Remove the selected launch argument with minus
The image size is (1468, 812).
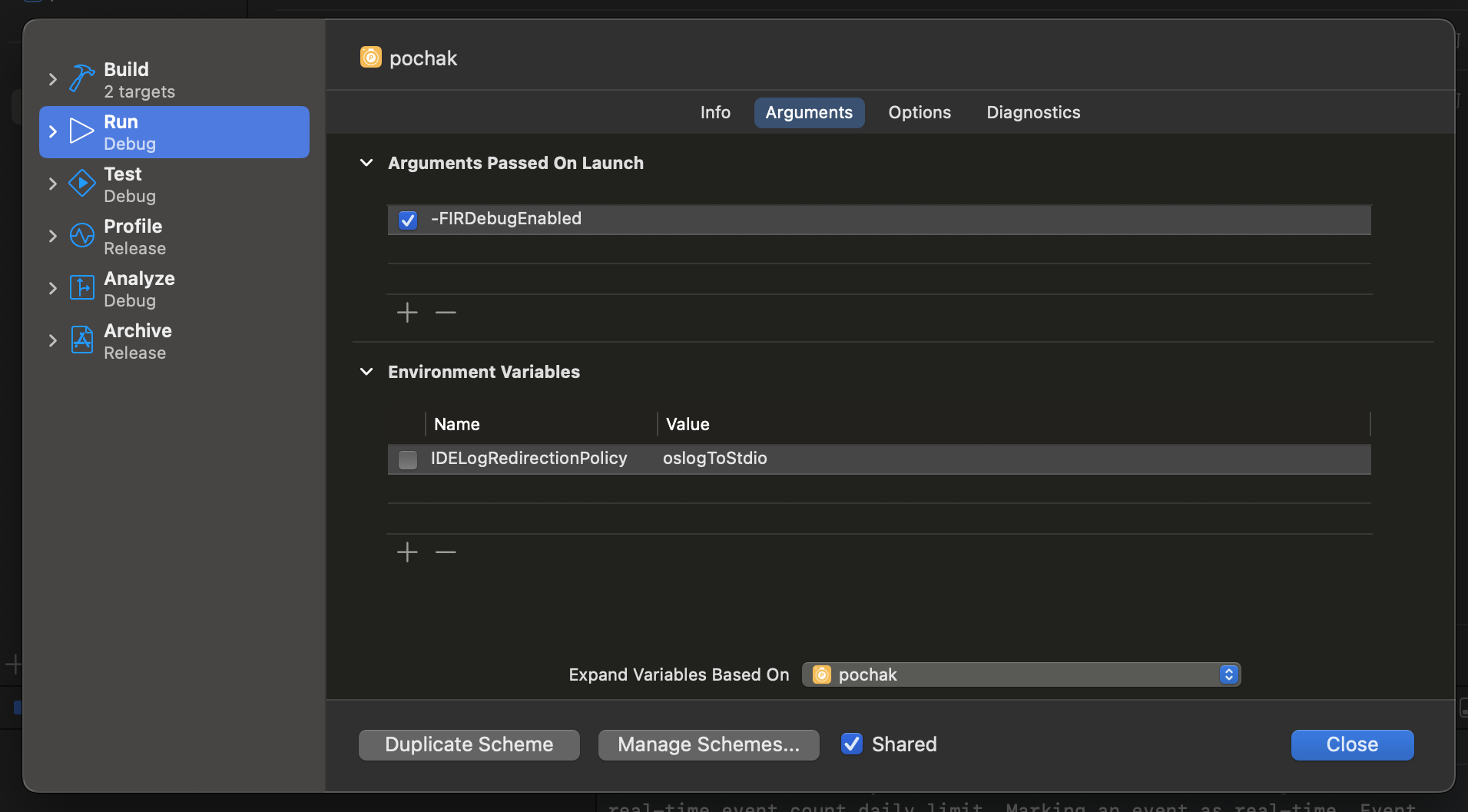coord(446,312)
